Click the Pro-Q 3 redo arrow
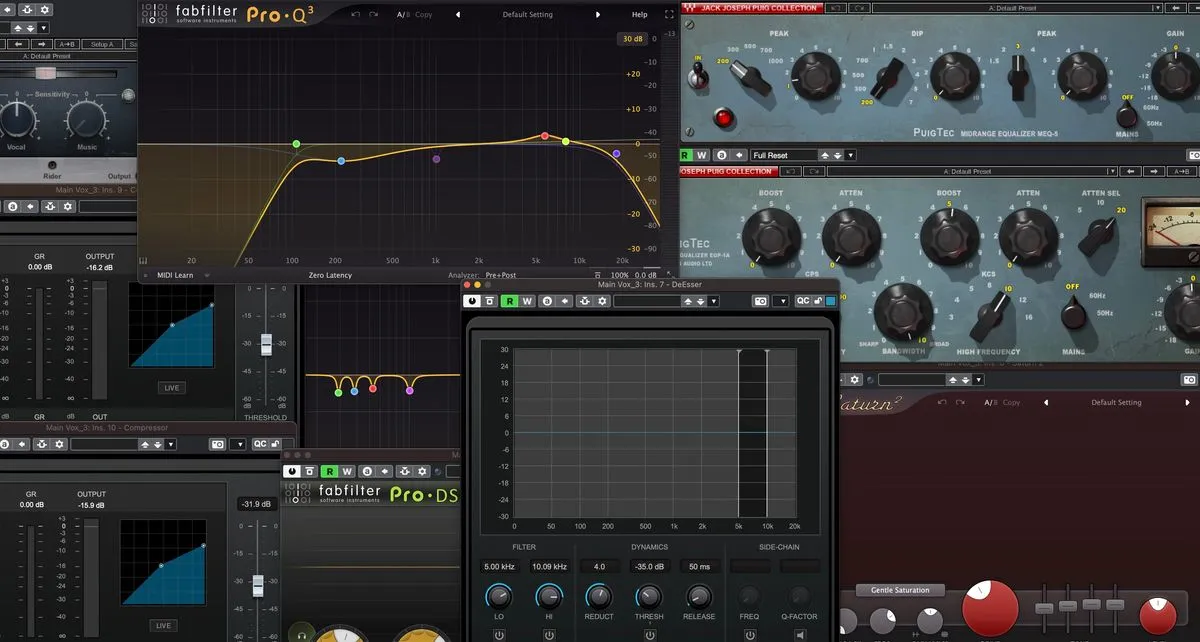 point(374,15)
